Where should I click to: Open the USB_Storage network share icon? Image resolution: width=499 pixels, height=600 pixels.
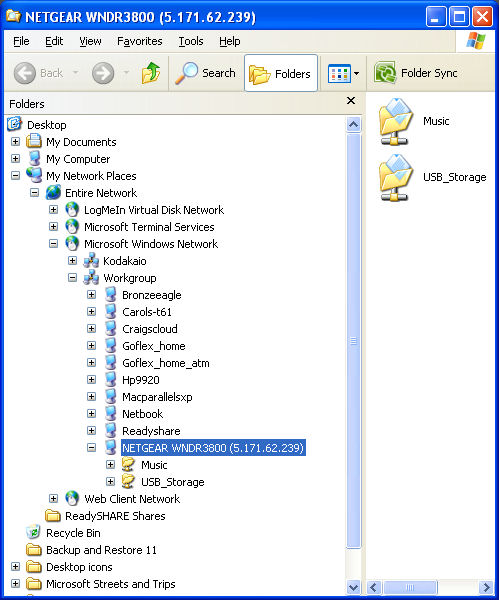coord(396,178)
